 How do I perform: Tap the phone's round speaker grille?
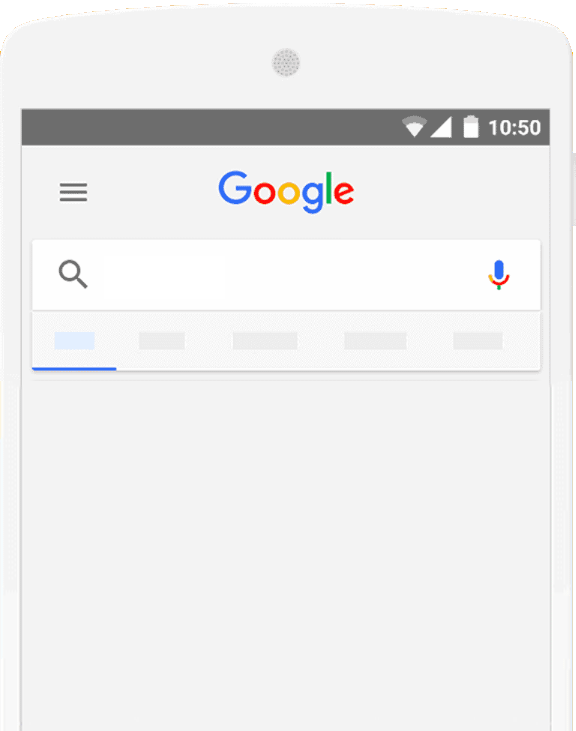click(286, 62)
